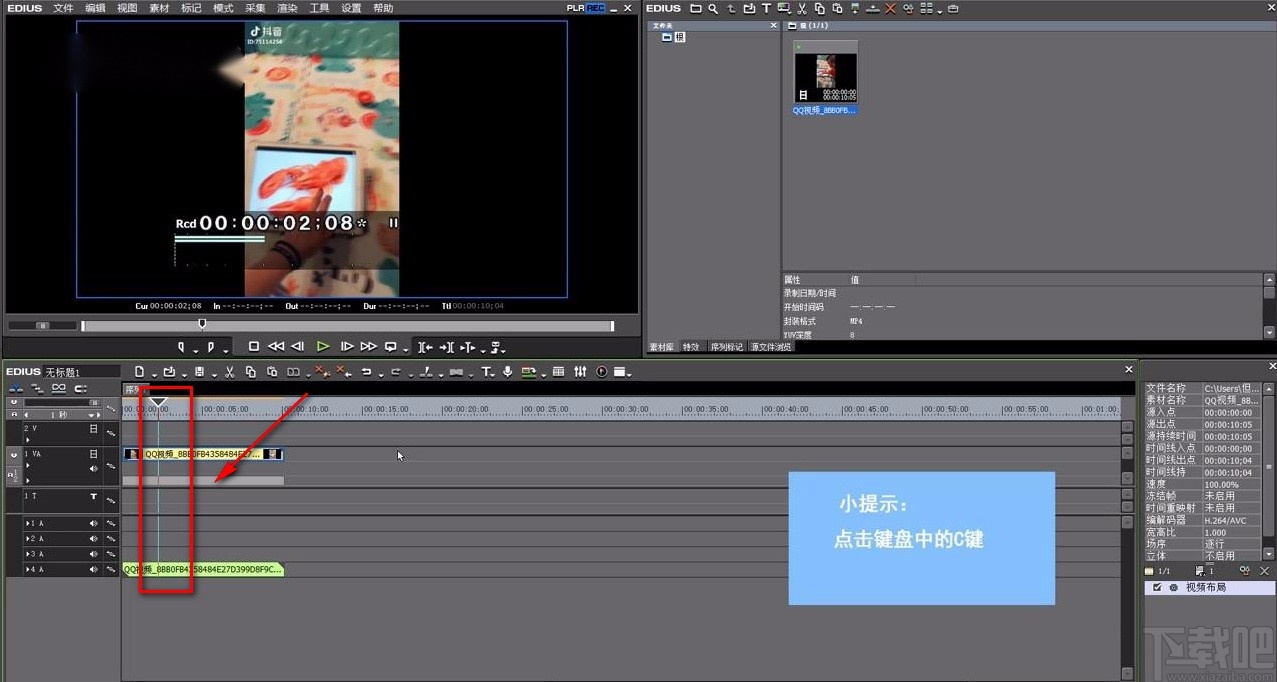
Task: Open the search (magnifier) icon in bin toolbar
Action: [x=712, y=8]
